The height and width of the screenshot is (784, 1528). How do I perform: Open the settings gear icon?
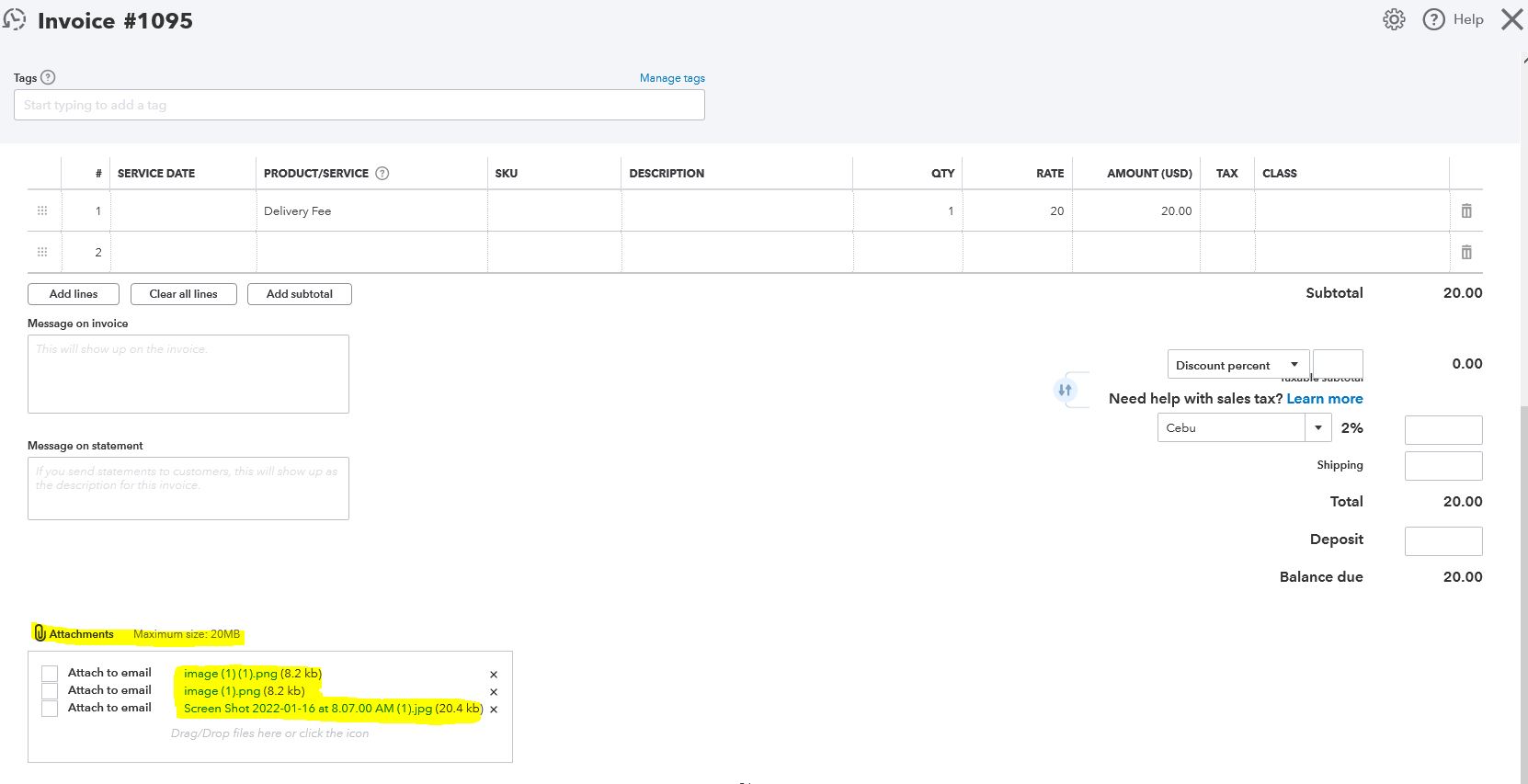[1394, 19]
